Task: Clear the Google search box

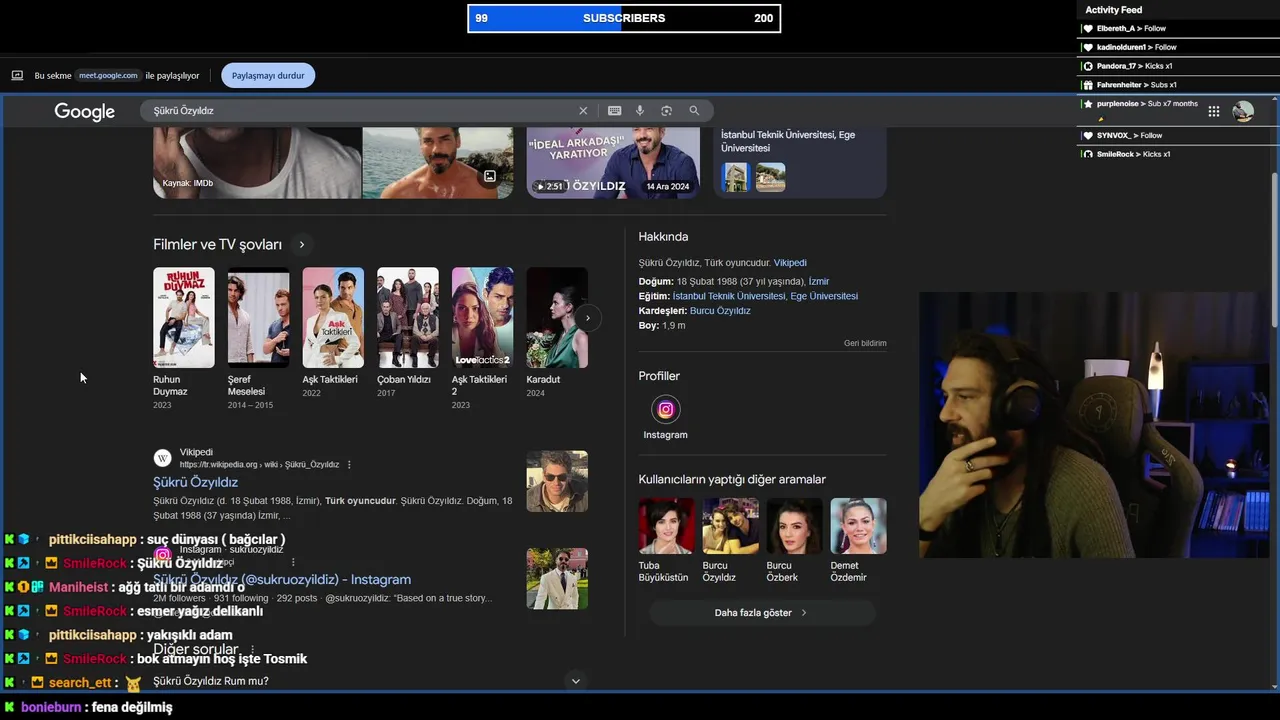Action: pyautogui.click(x=583, y=111)
